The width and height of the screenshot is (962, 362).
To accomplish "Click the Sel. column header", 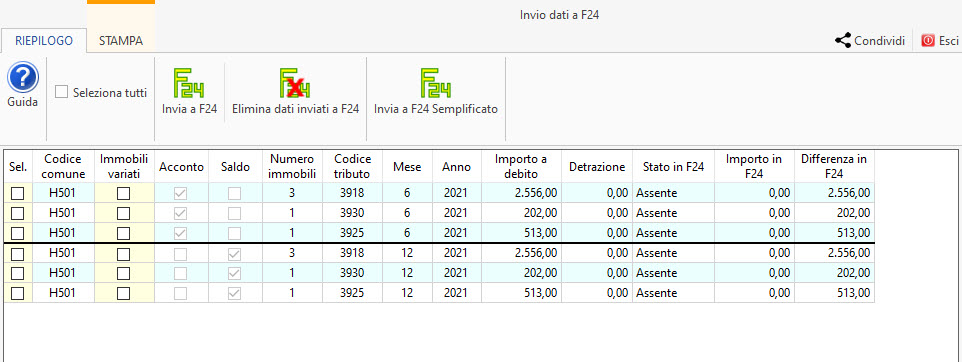I will (x=17, y=166).
